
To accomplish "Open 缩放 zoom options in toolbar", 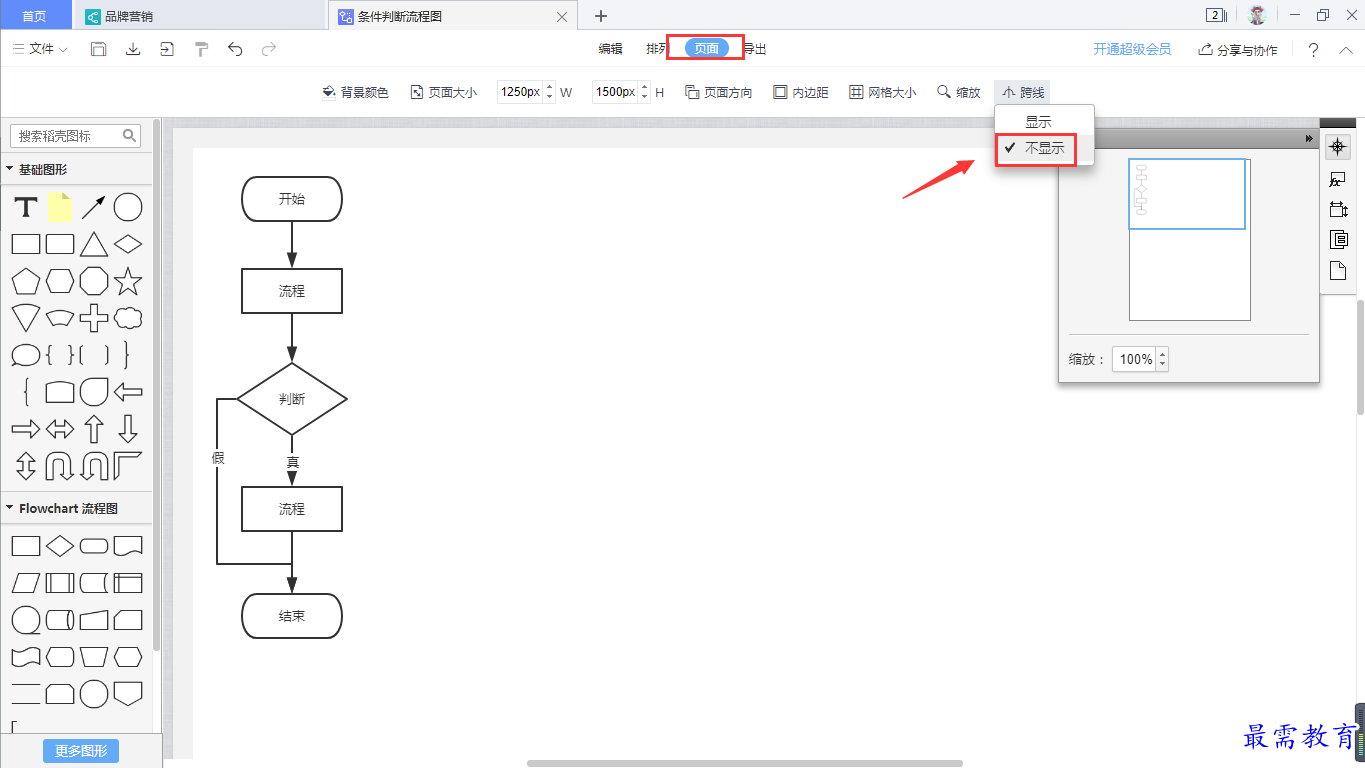I will (x=958, y=92).
